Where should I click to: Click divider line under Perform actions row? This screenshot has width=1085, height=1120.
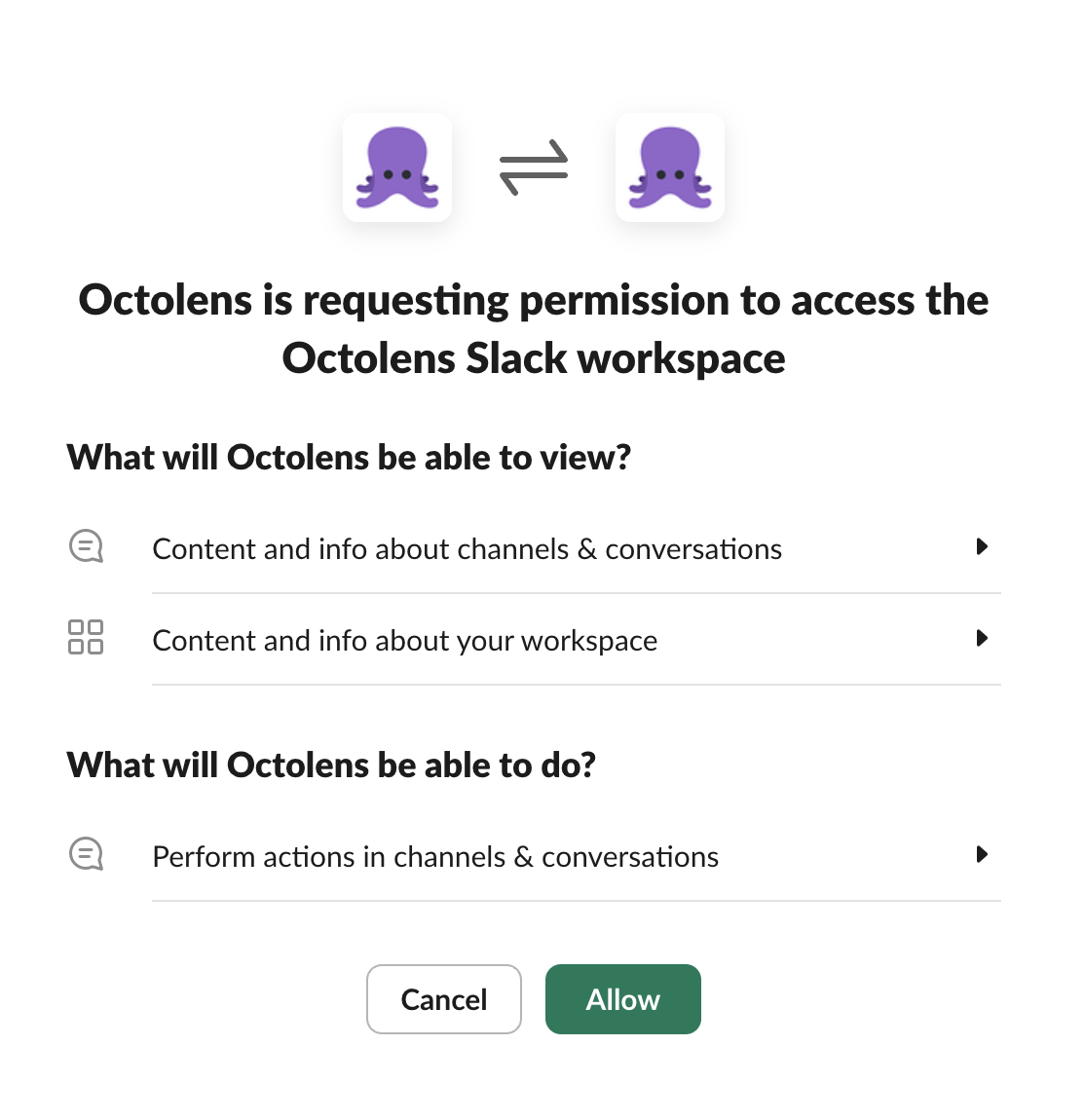click(577, 901)
